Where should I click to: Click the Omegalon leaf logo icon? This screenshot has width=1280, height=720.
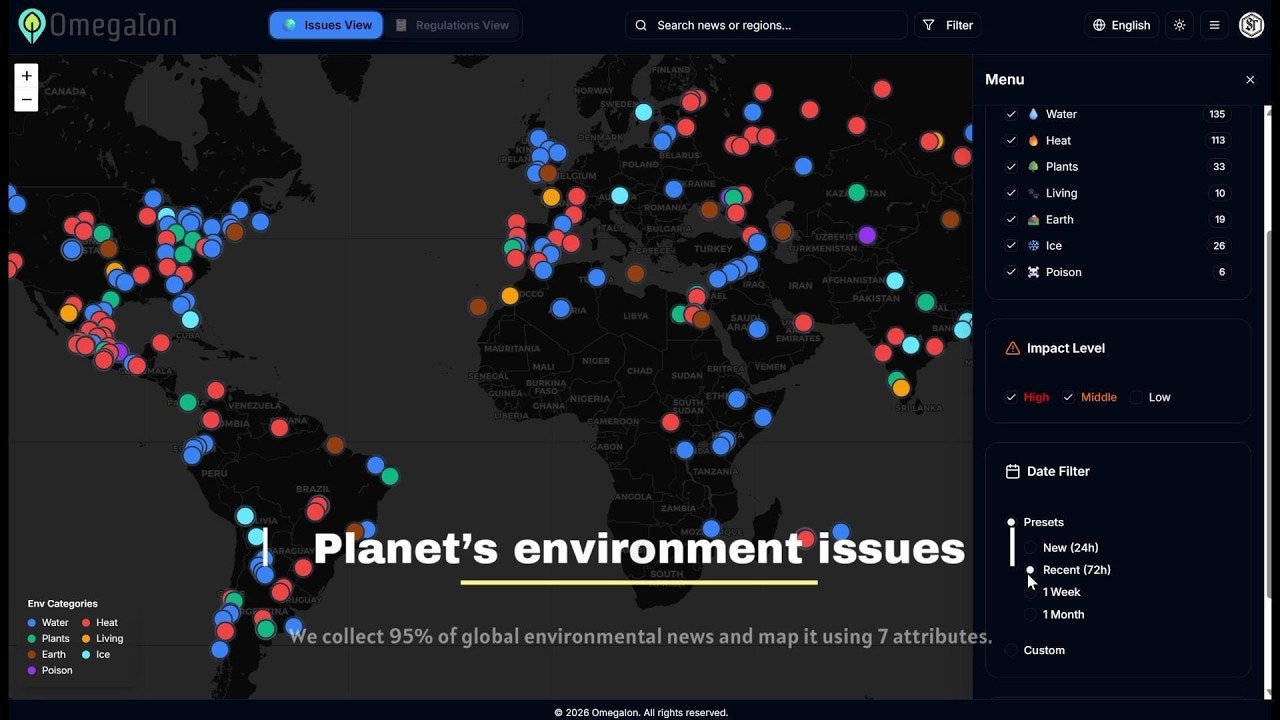coord(32,25)
